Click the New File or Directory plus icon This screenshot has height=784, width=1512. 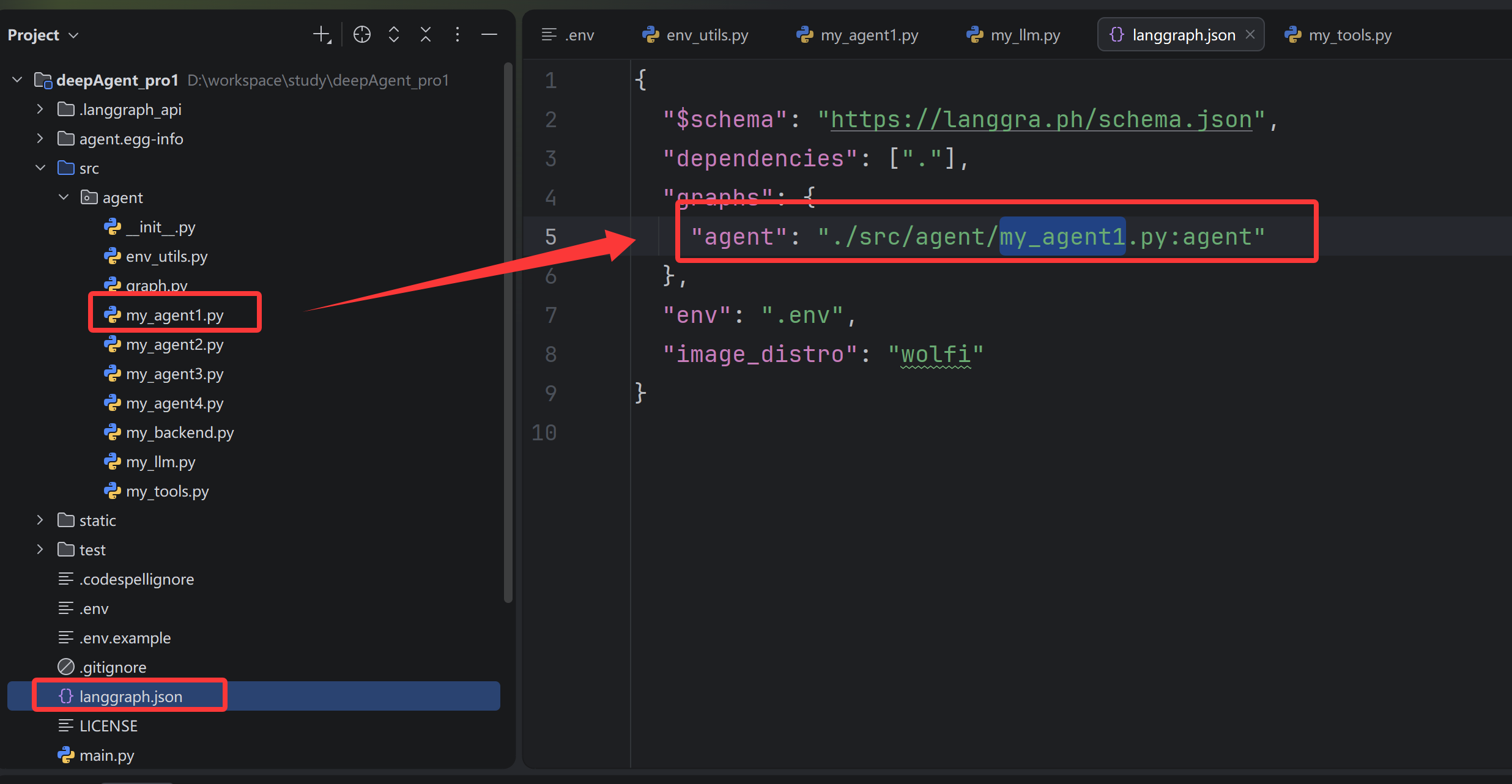[x=322, y=35]
